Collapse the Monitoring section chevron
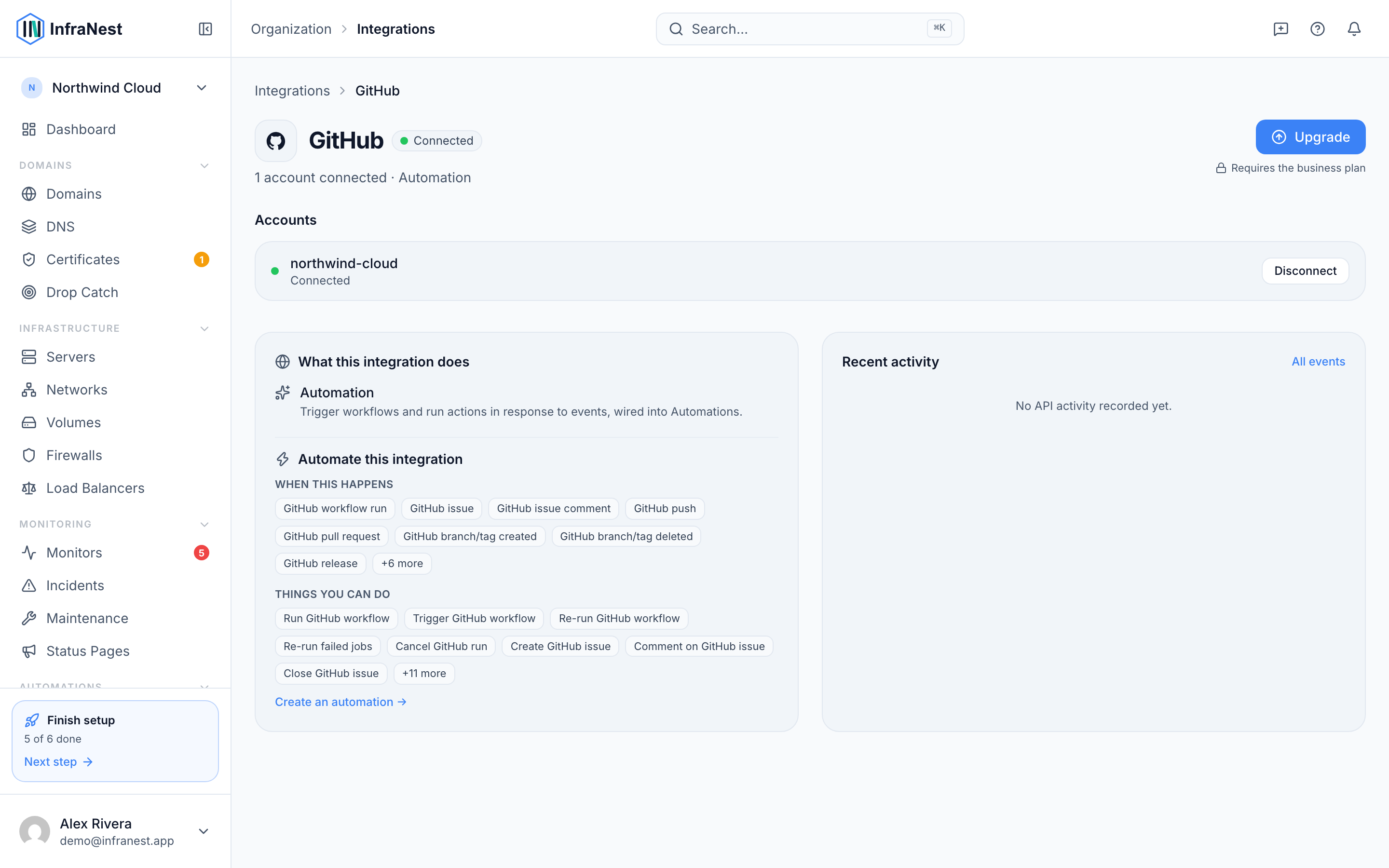The height and width of the screenshot is (868, 1389). pos(204,525)
